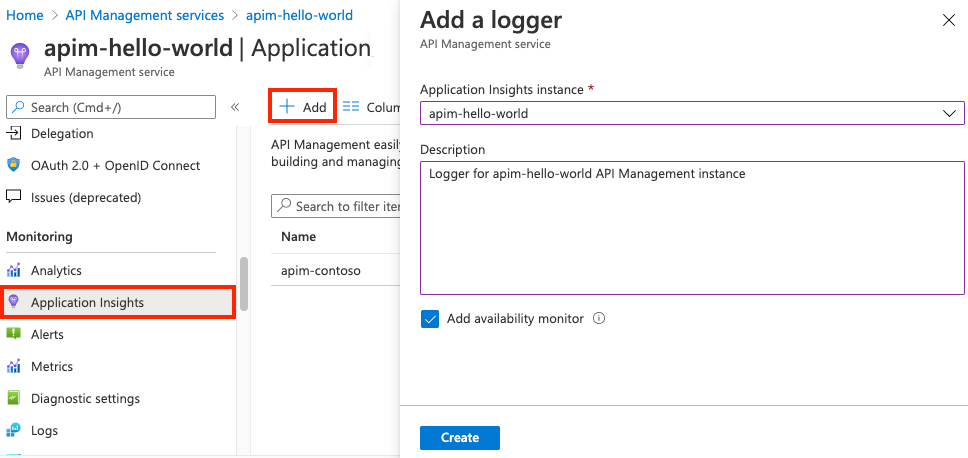The height and width of the screenshot is (458, 968).
Task: Open the Delegation menu item
Action: [x=62, y=134]
